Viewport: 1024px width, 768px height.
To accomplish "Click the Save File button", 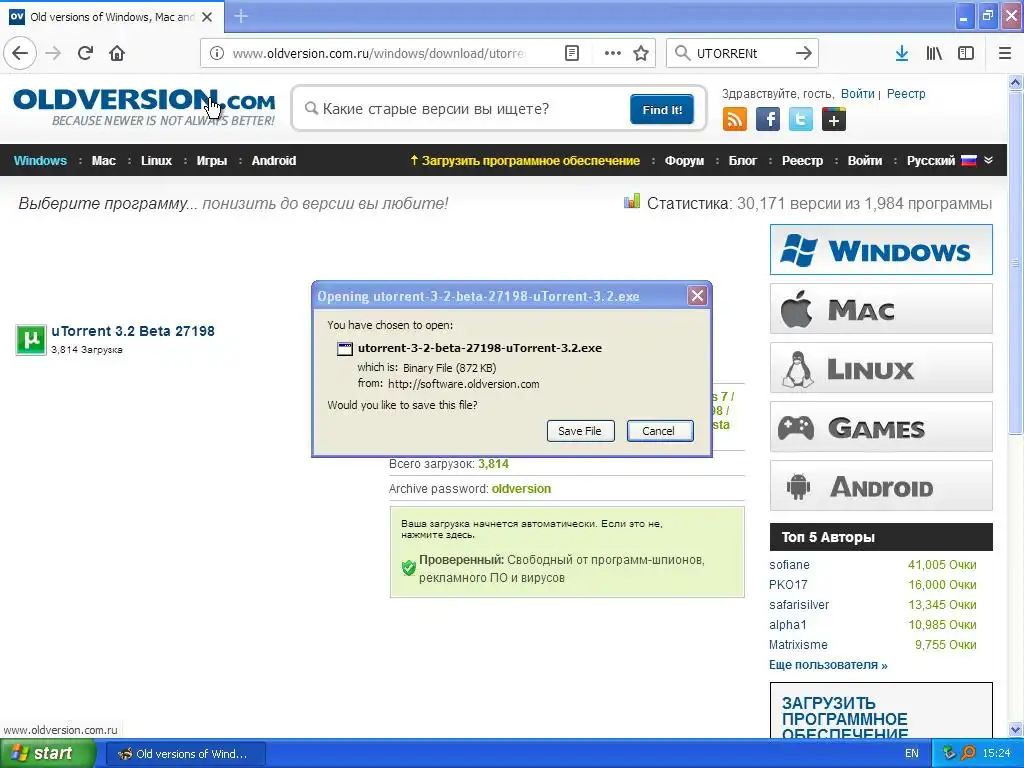I will (x=580, y=431).
